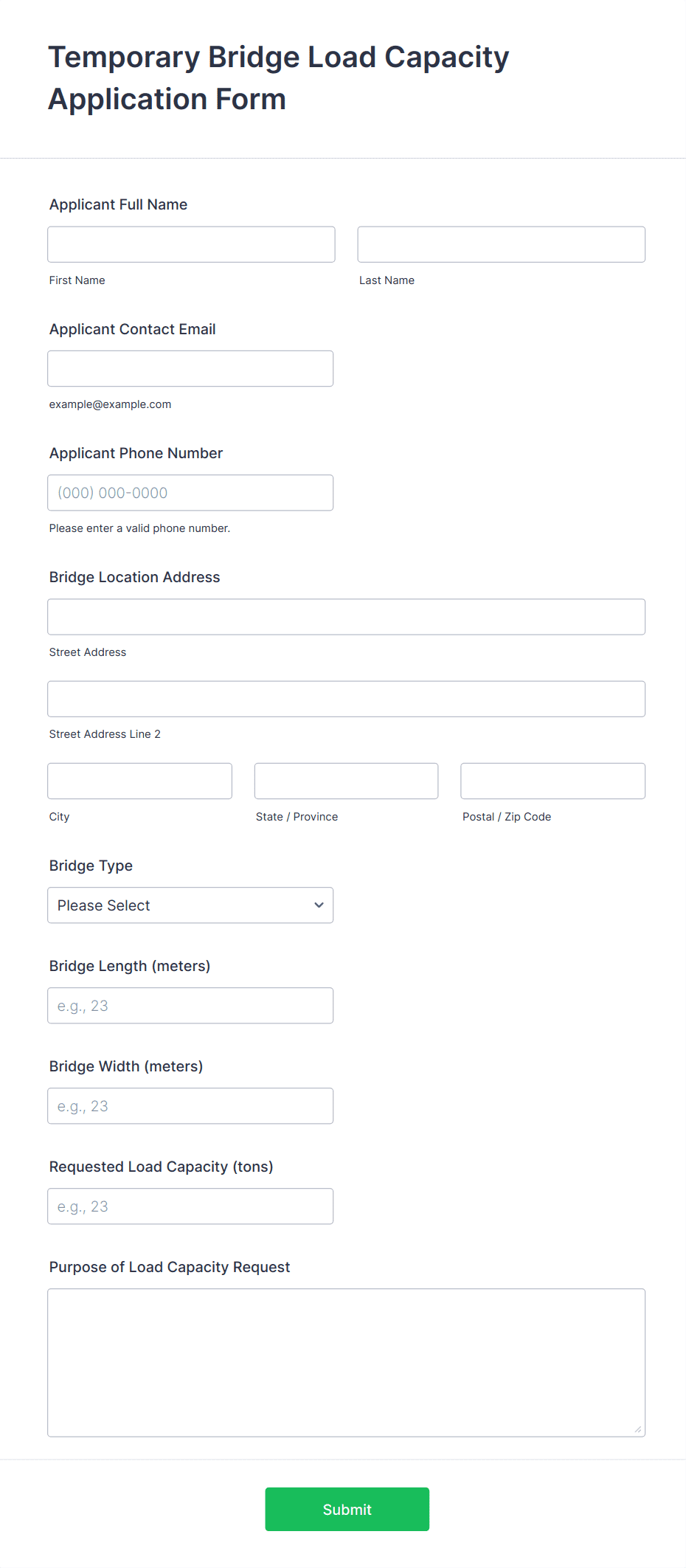
Task: Click the Bridge Length (meters) field
Action: 190,1006
